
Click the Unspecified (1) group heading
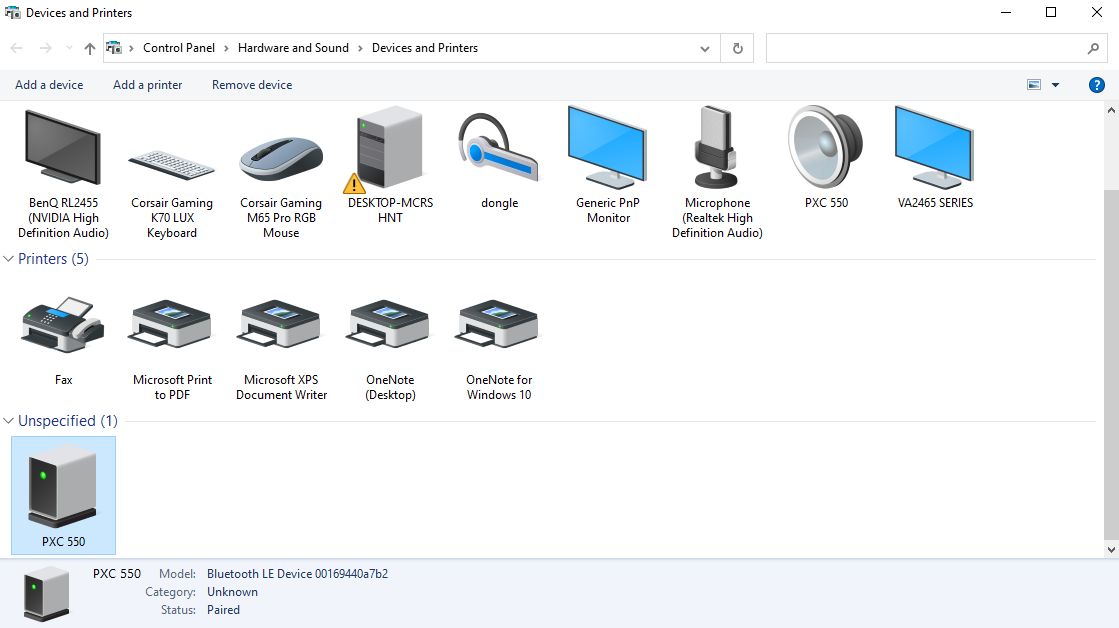[68, 421]
